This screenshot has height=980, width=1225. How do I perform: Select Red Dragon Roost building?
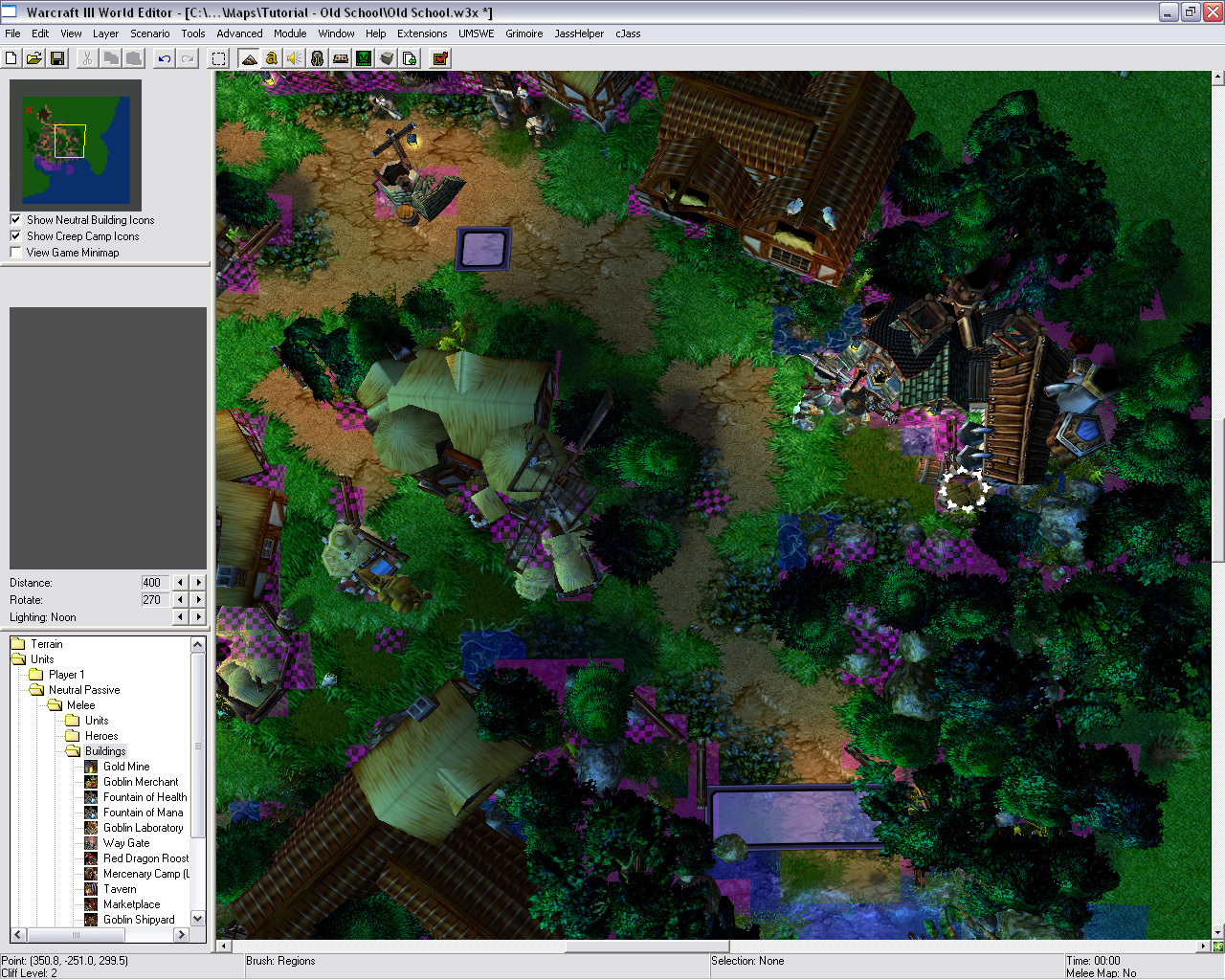click(145, 858)
